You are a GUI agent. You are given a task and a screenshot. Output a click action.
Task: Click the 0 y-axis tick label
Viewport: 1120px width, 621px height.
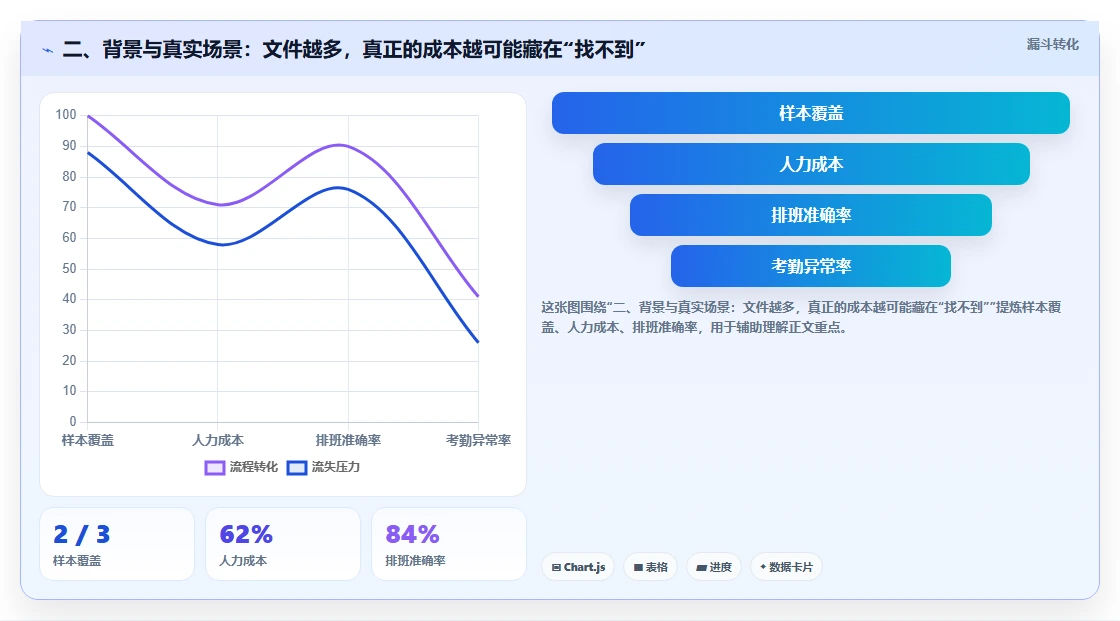[73, 422]
